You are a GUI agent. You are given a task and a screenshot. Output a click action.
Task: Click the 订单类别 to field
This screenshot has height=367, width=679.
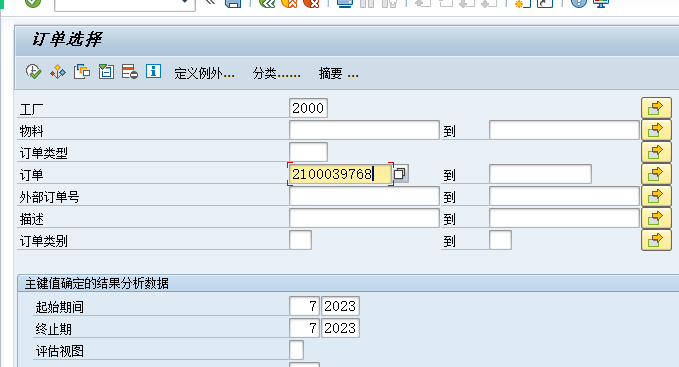[x=501, y=240]
